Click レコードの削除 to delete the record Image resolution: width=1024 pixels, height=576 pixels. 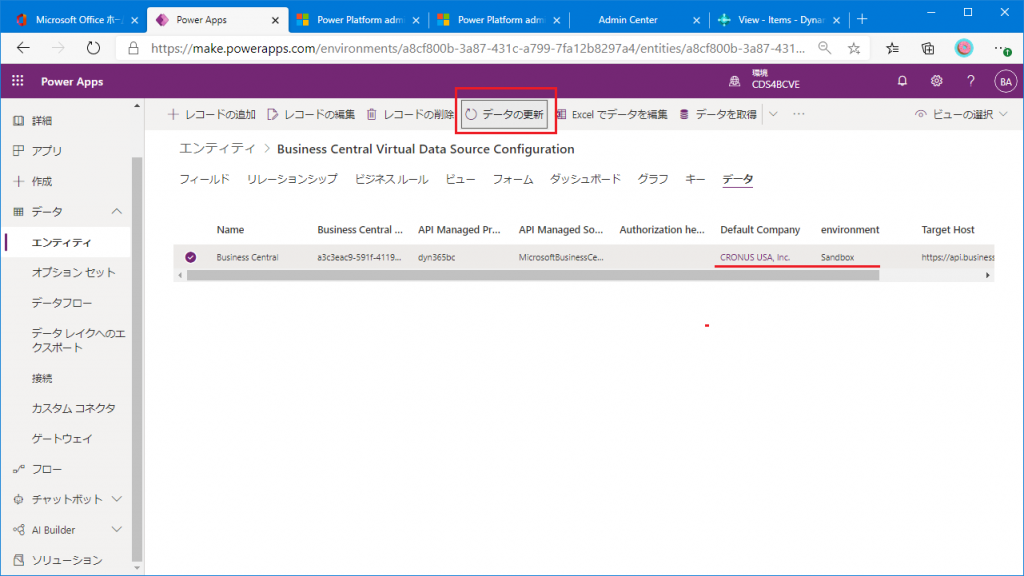(410, 114)
